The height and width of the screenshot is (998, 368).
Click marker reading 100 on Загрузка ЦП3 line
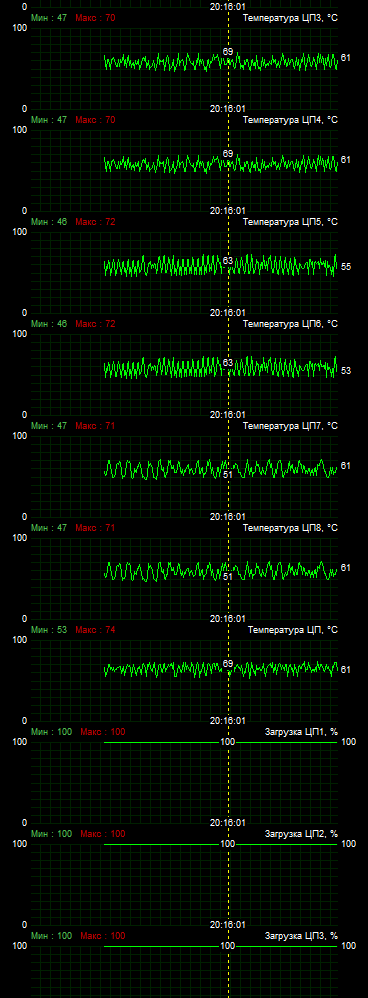click(227, 946)
